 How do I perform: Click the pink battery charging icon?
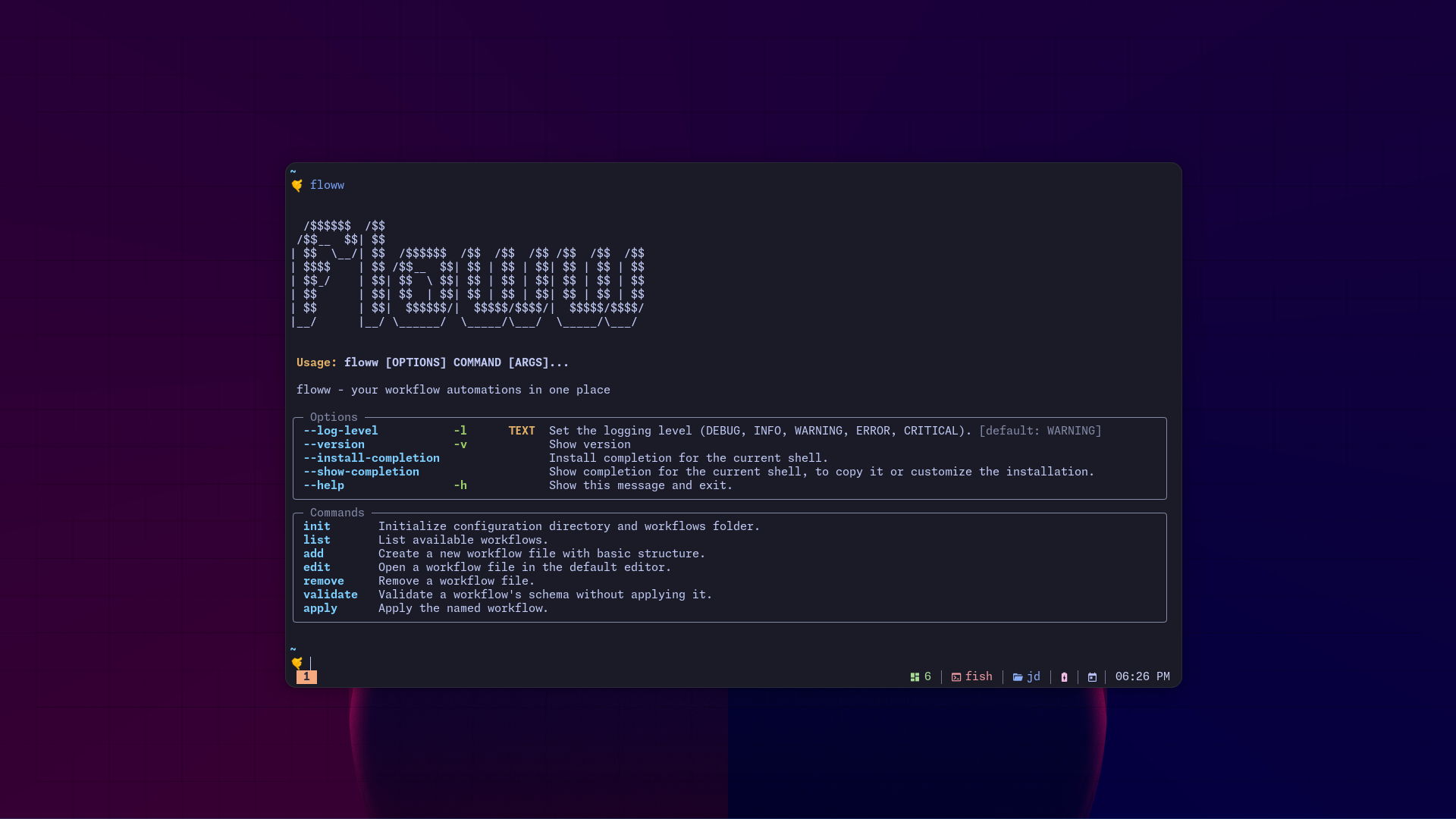pos(1064,677)
